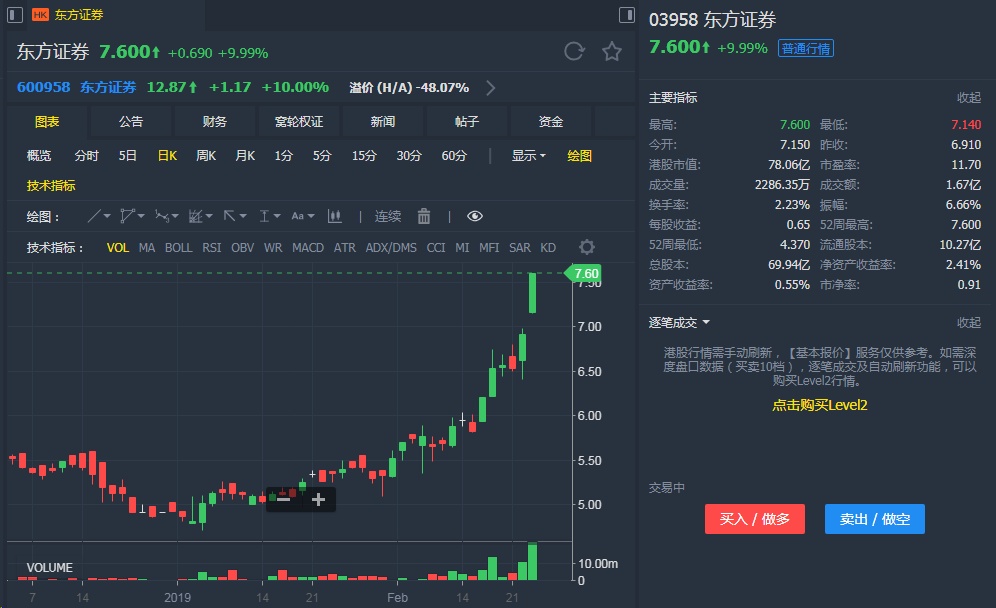
Task: Toggle the left panel collapse icon
Action: (15, 15)
